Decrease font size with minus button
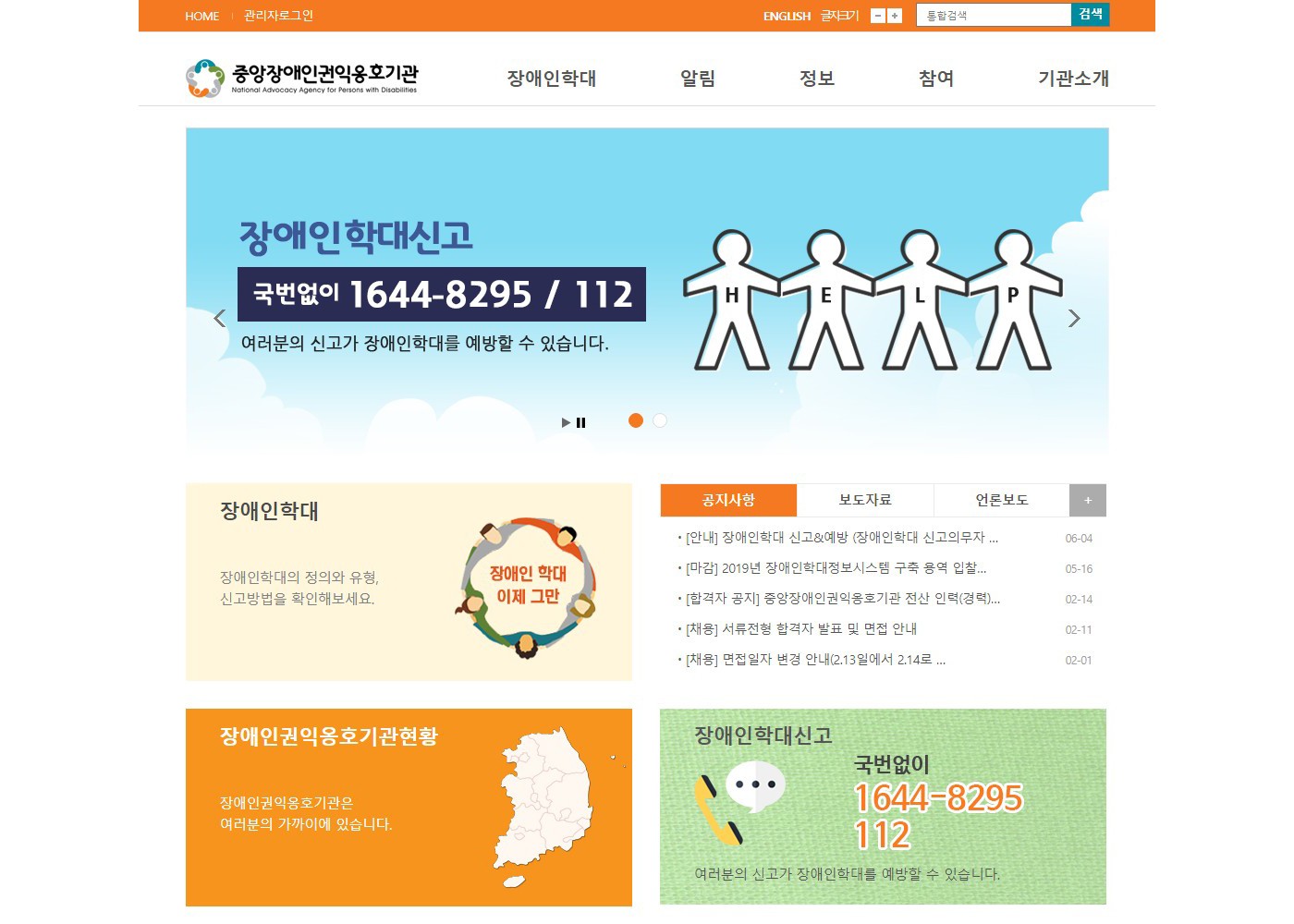The image size is (1294, 924). 878,16
